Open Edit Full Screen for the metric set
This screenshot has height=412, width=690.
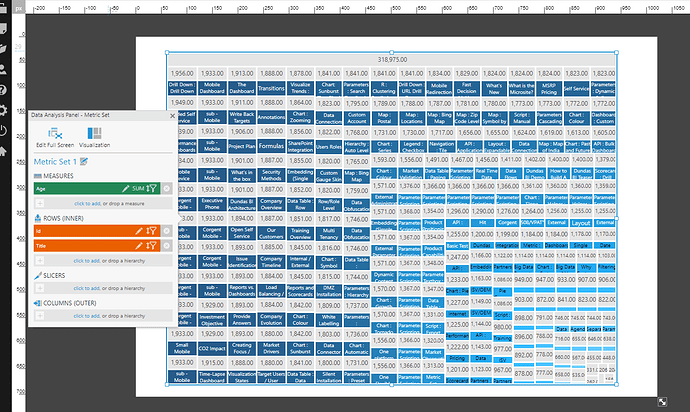click(x=55, y=137)
